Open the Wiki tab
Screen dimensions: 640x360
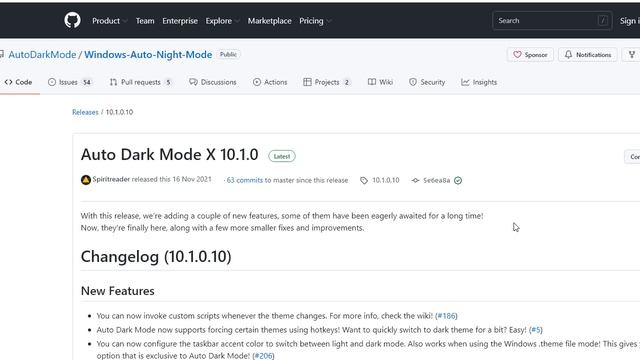coord(380,82)
